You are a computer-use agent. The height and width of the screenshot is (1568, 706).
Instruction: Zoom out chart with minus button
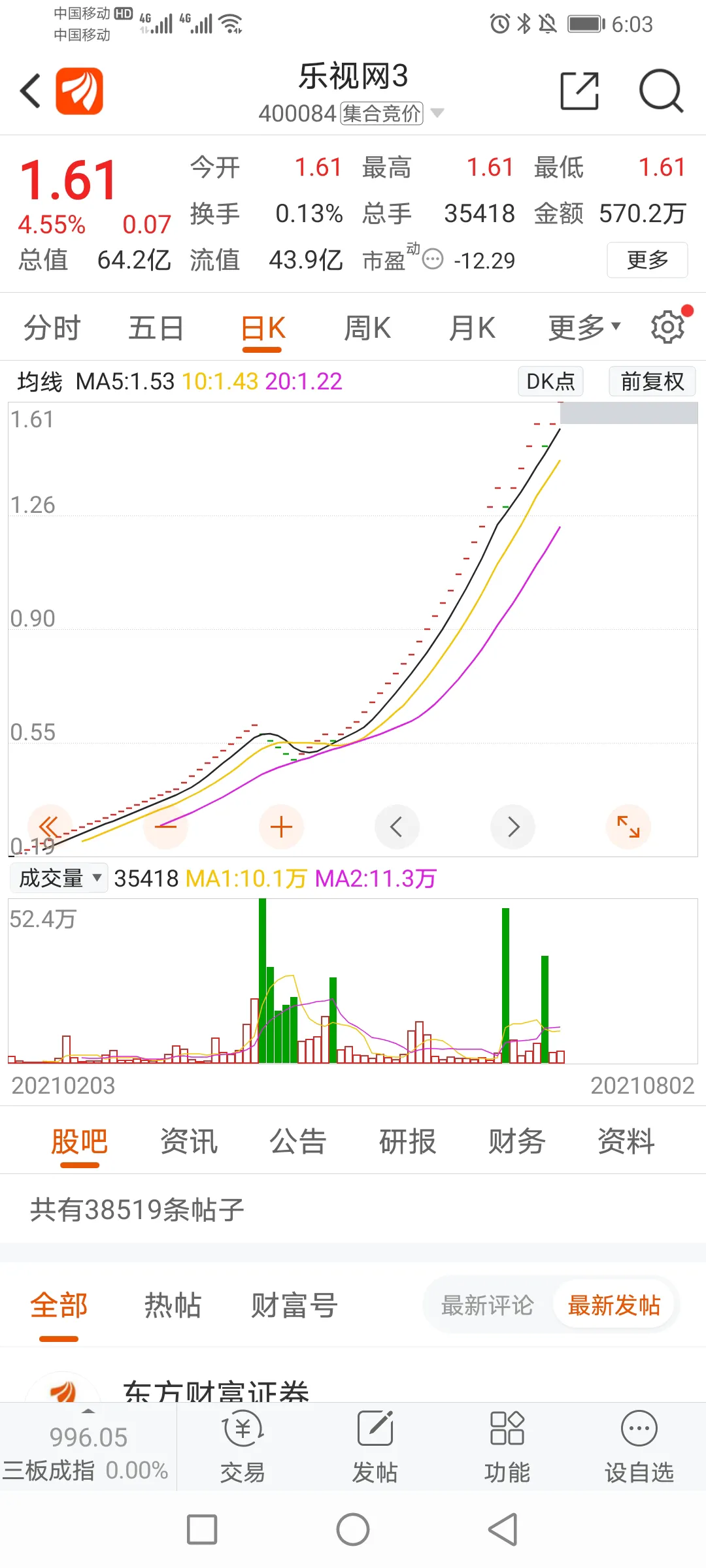(x=165, y=827)
